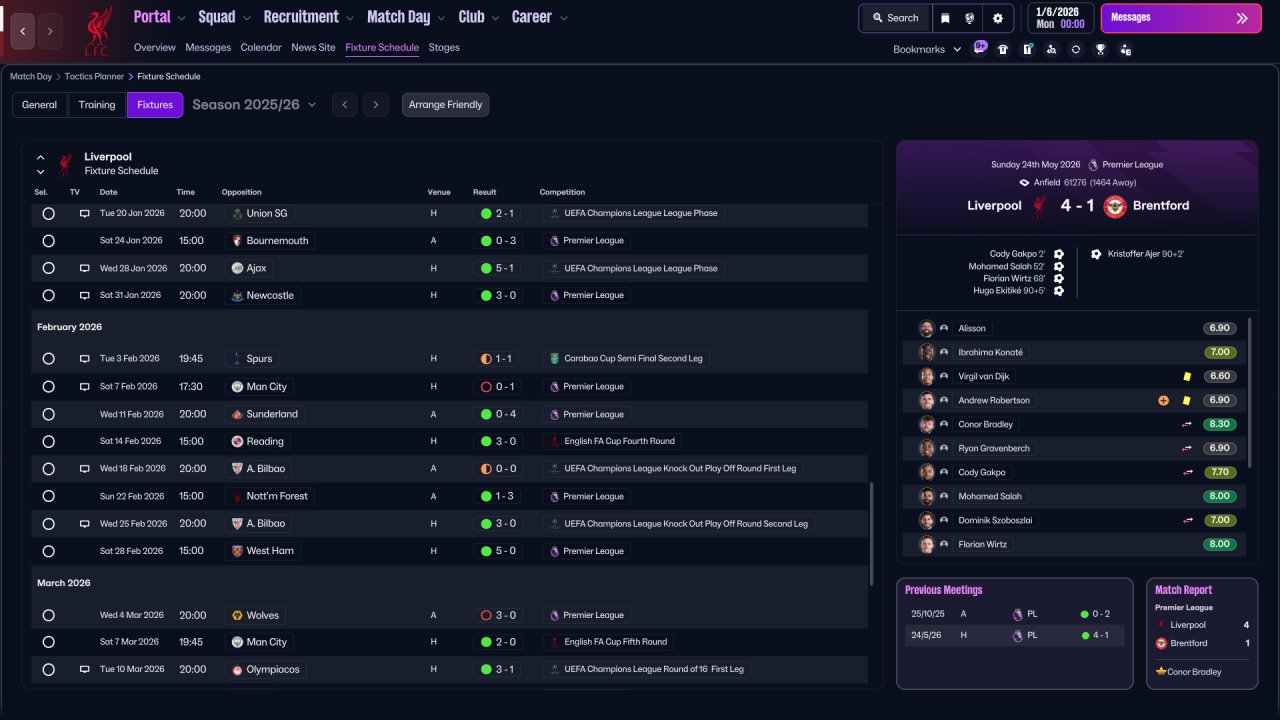The height and width of the screenshot is (720, 1280).
Task: Click the Man City 2 - 0 result
Action: [x=498, y=642]
